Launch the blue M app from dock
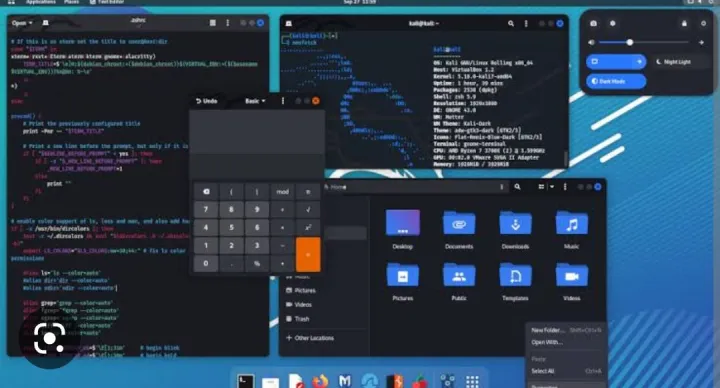Image resolution: width=720 pixels, height=388 pixels. (x=345, y=381)
